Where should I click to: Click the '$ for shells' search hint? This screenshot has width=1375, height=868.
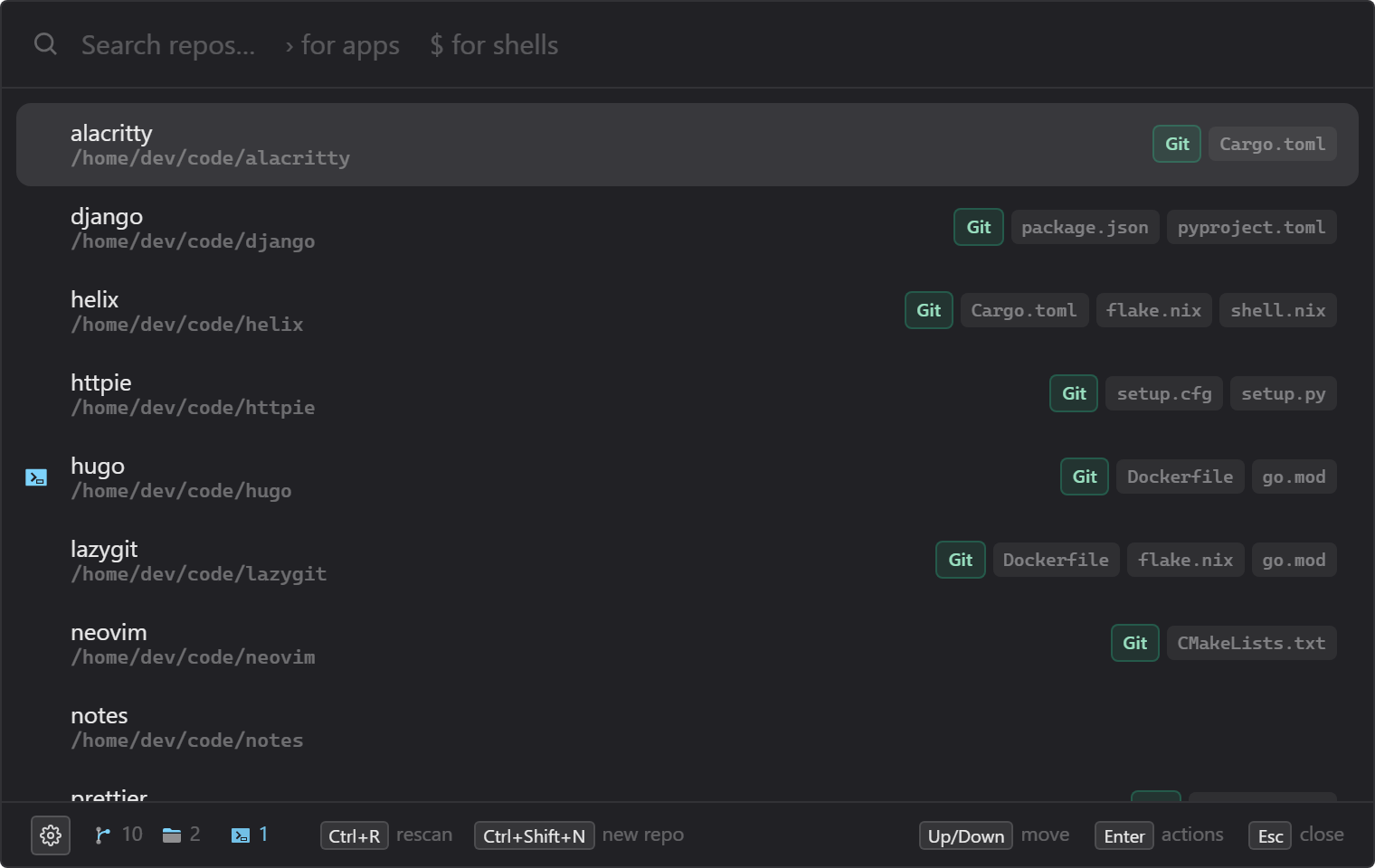494,45
